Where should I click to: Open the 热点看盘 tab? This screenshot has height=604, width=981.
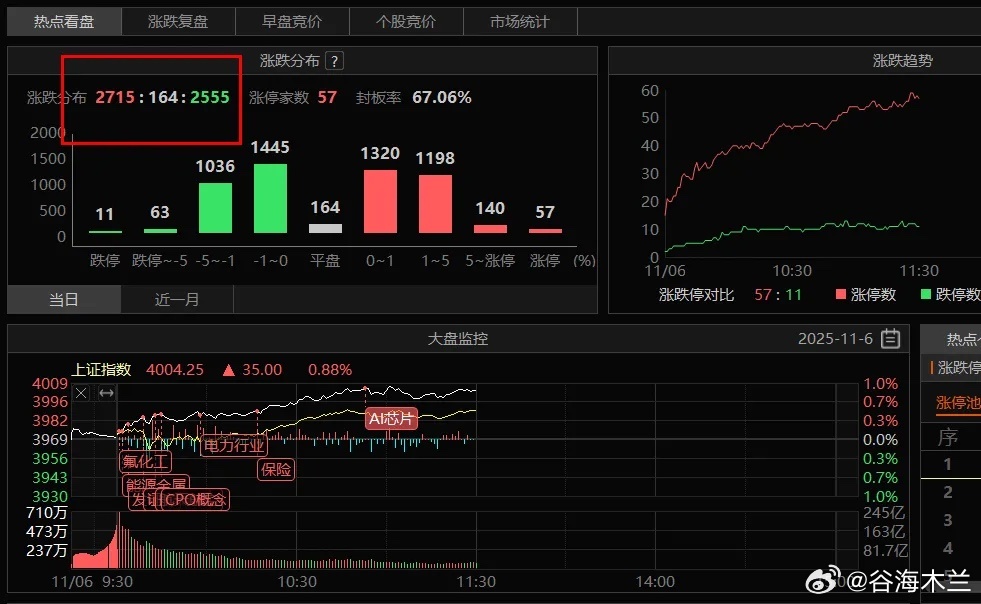coord(64,22)
